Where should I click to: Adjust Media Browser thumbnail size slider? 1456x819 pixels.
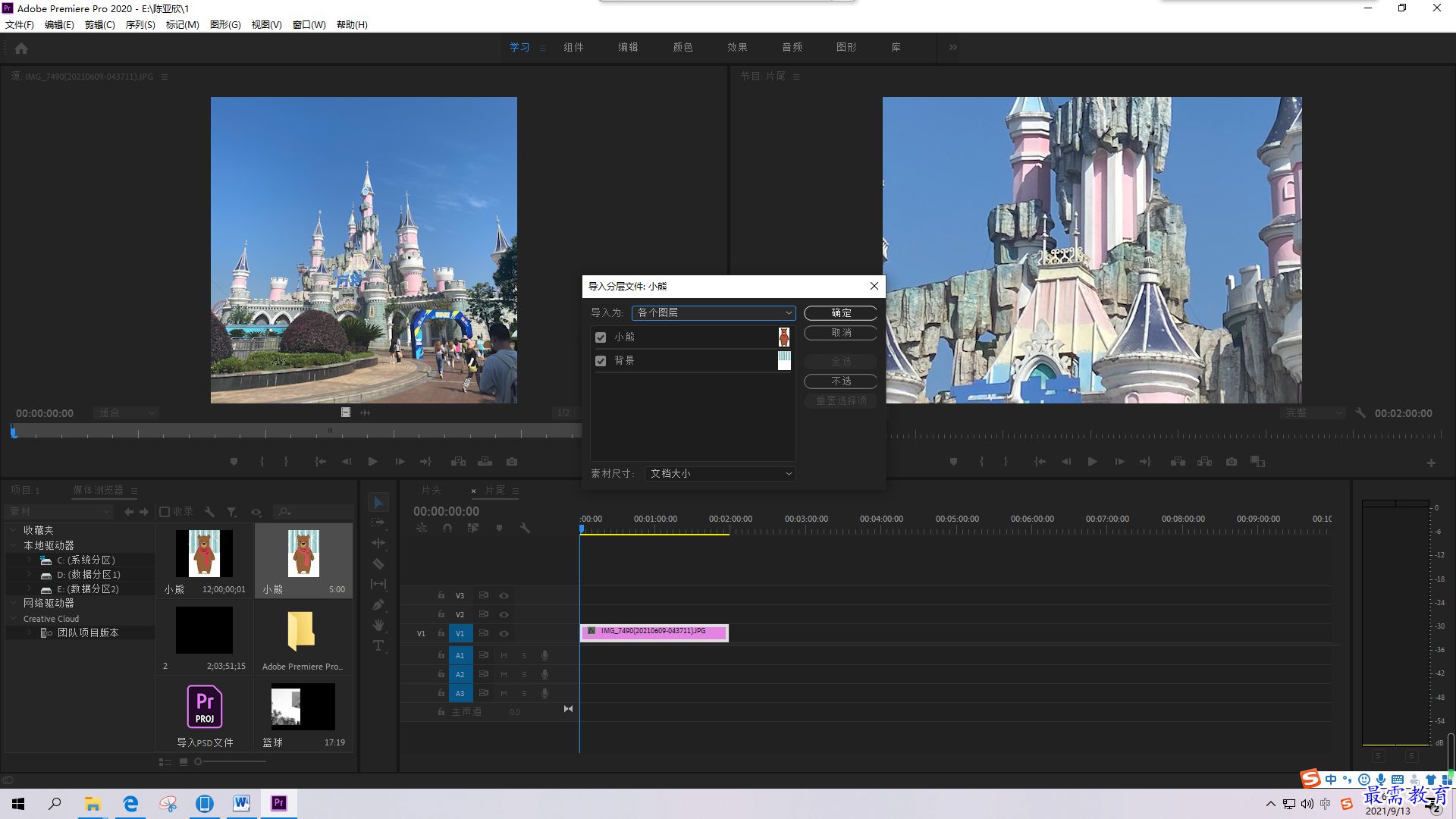click(198, 761)
